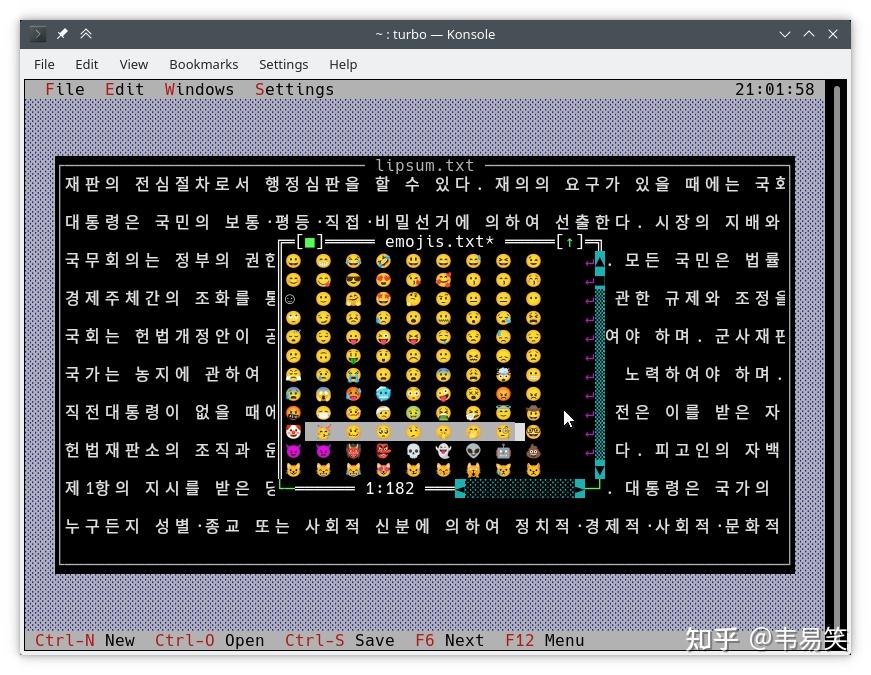
Task: Open Konsole Bookmarks menu
Action: 204,64
